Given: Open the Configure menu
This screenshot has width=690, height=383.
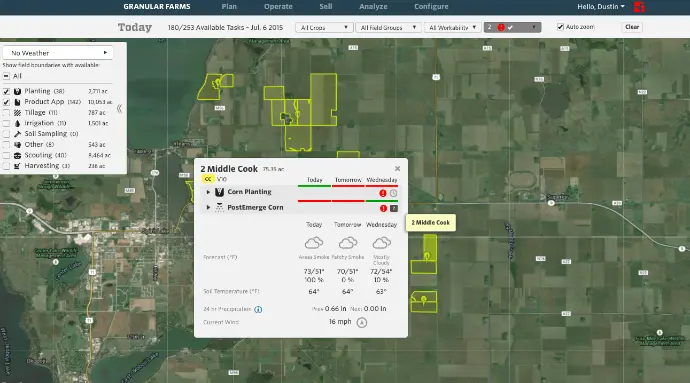Looking at the screenshot, I should [x=431, y=7].
